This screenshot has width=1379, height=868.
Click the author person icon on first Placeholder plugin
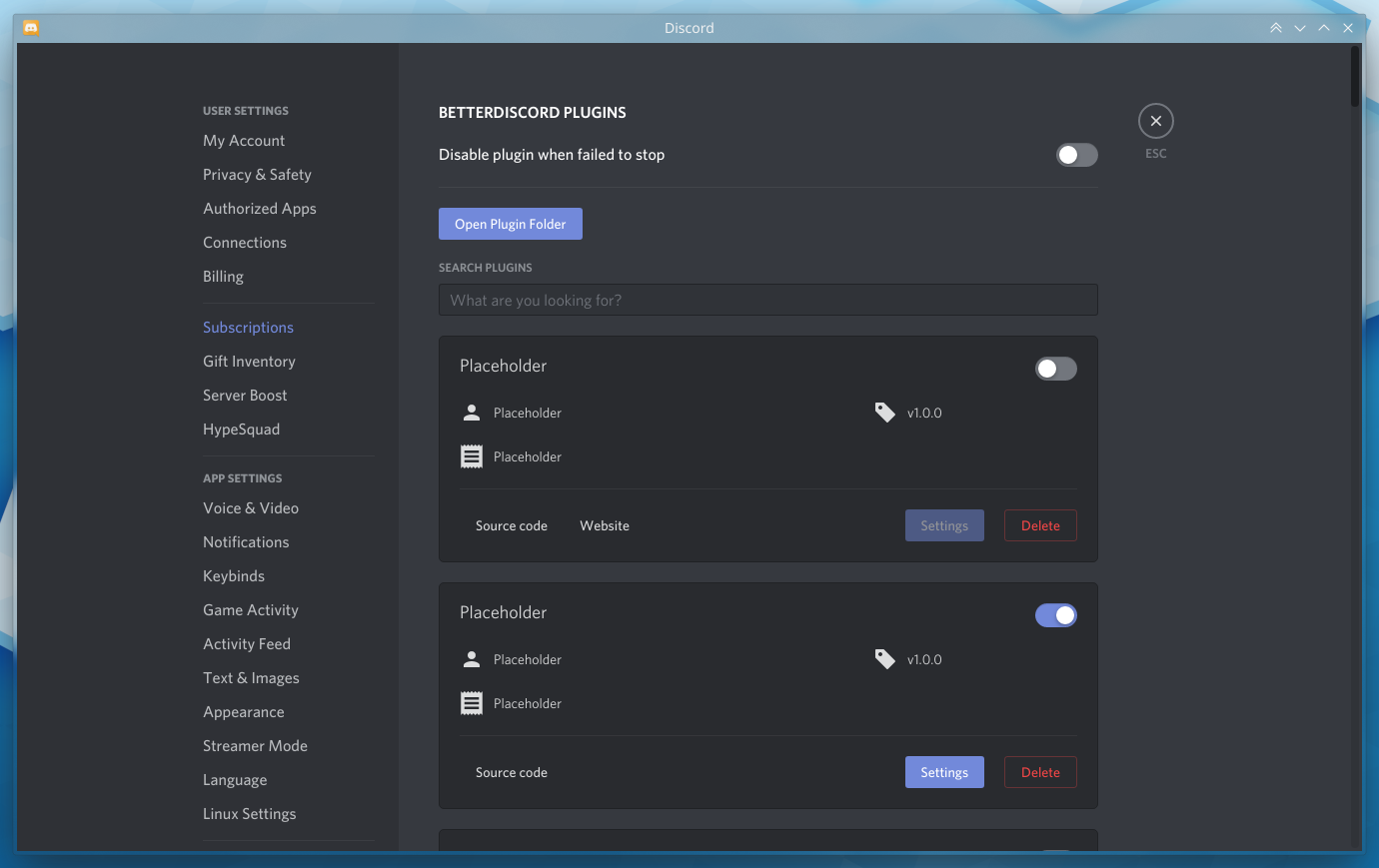(x=471, y=412)
